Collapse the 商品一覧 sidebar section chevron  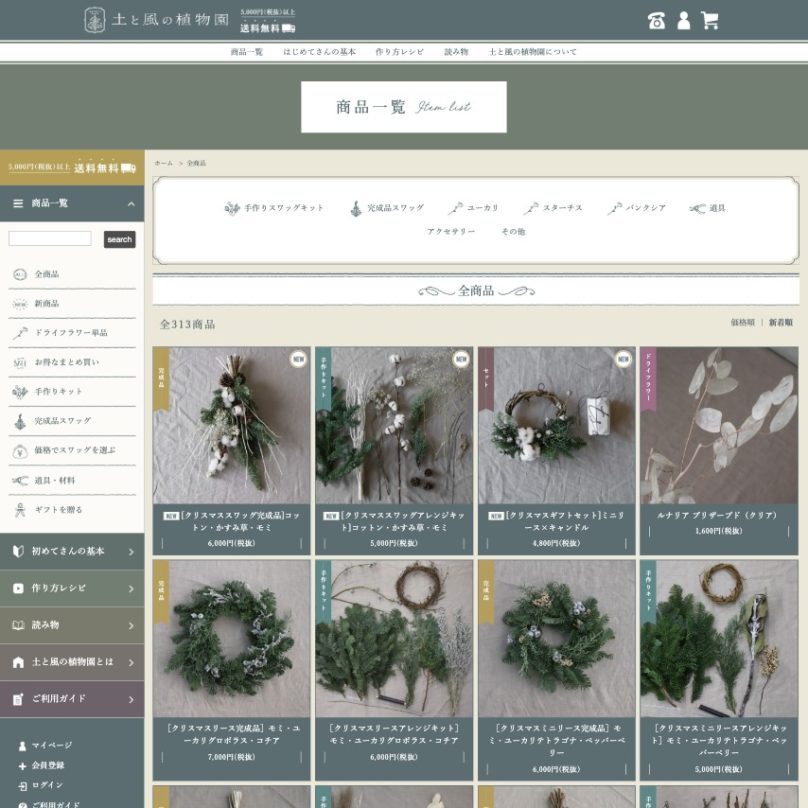(x=131, y=204)
